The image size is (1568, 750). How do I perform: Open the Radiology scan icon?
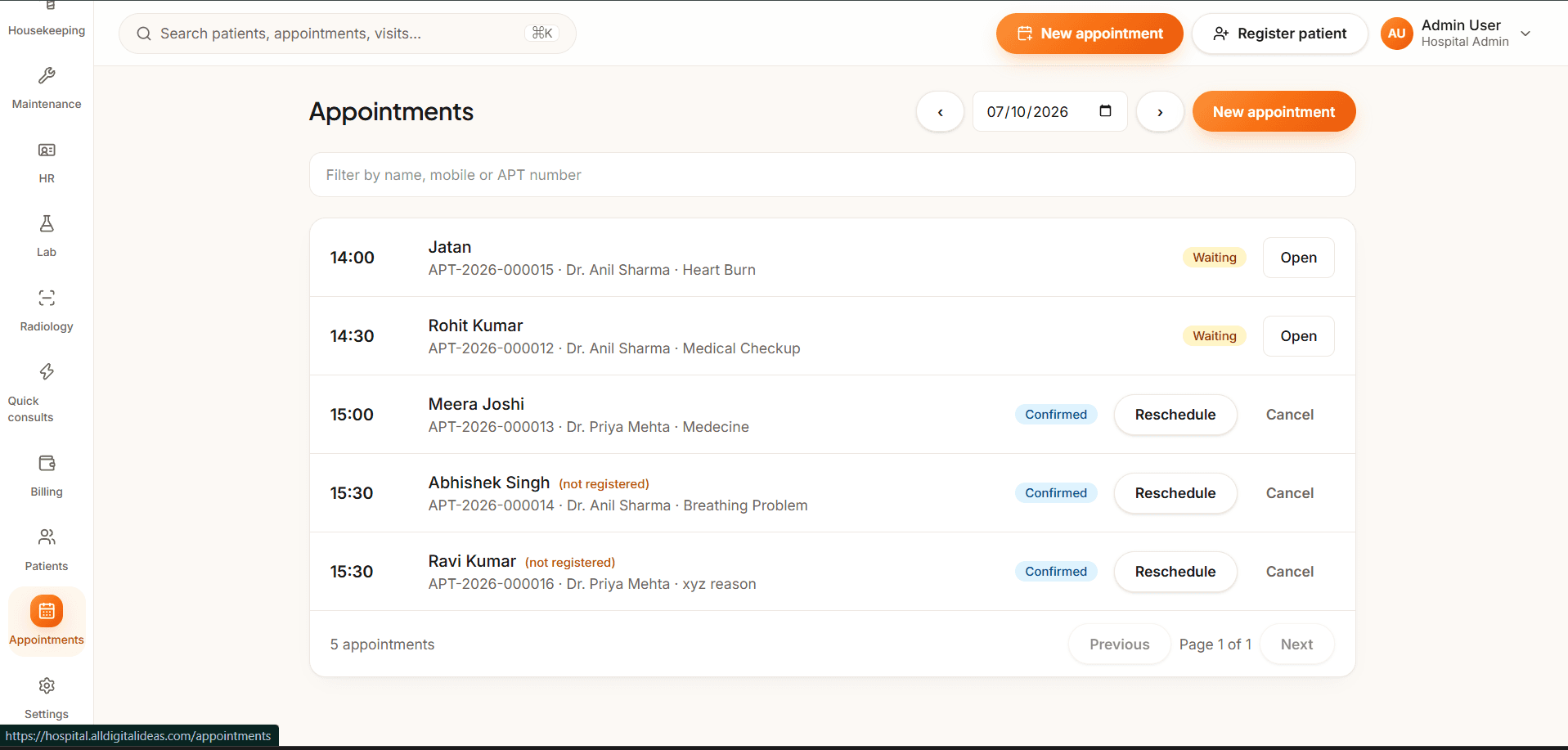[x=47, y=298]
